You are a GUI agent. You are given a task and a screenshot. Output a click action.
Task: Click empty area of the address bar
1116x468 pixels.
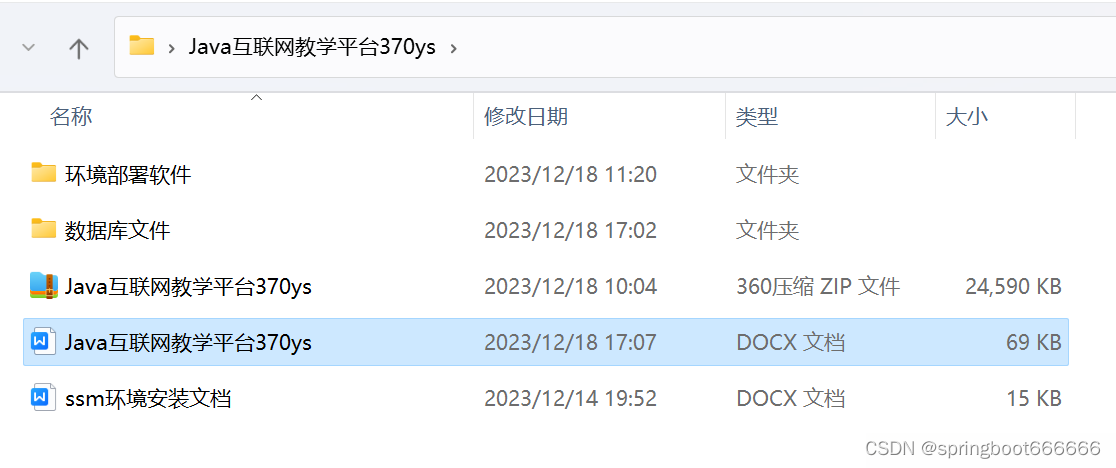tap(783, 47)
